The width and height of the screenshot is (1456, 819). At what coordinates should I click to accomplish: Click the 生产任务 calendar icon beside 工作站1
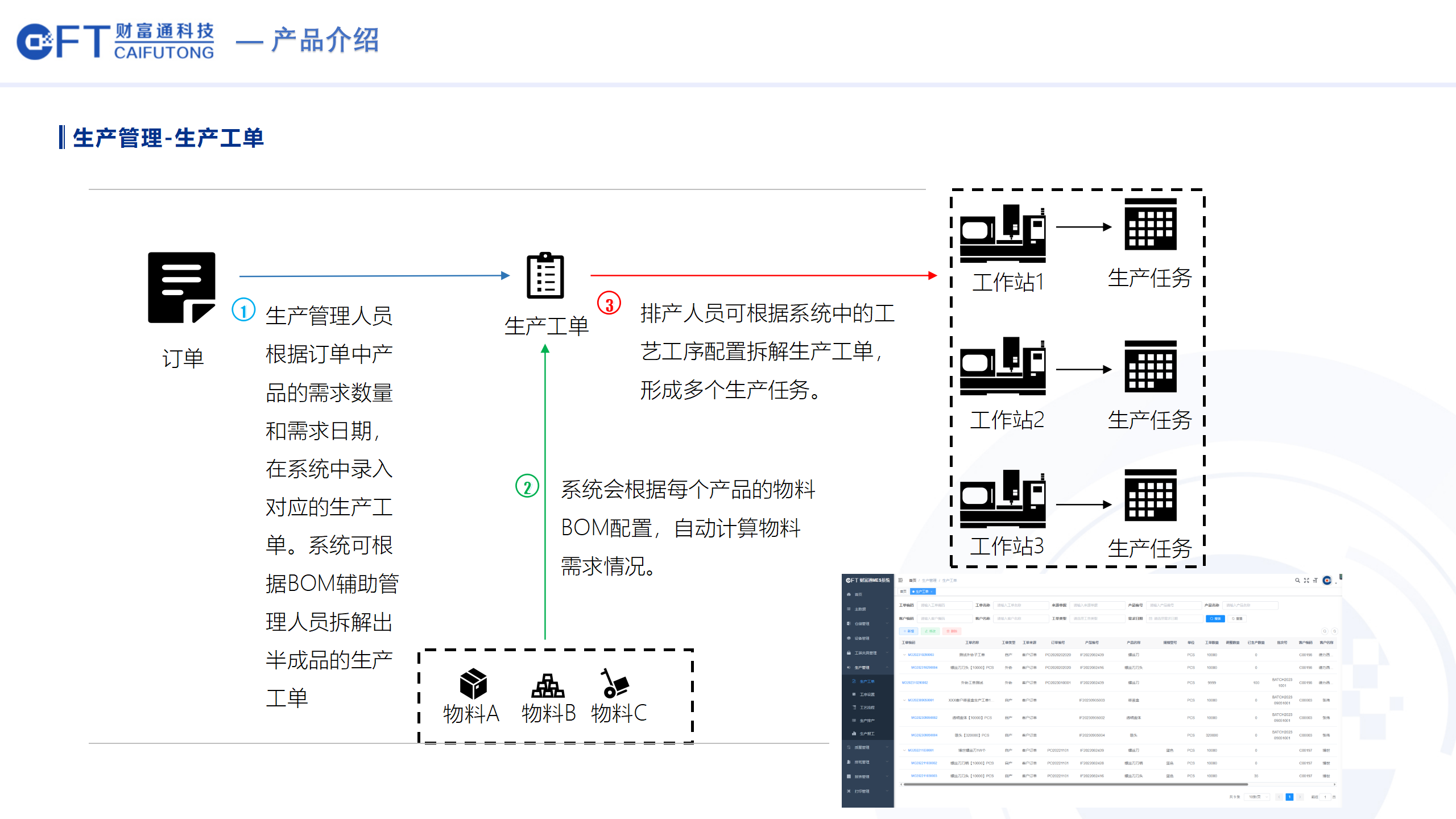click(x=1151, y=224)
